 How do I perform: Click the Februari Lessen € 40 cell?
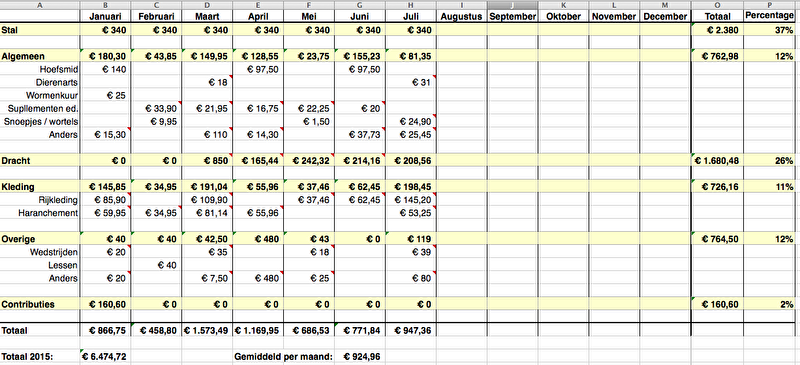coord(156,265)
